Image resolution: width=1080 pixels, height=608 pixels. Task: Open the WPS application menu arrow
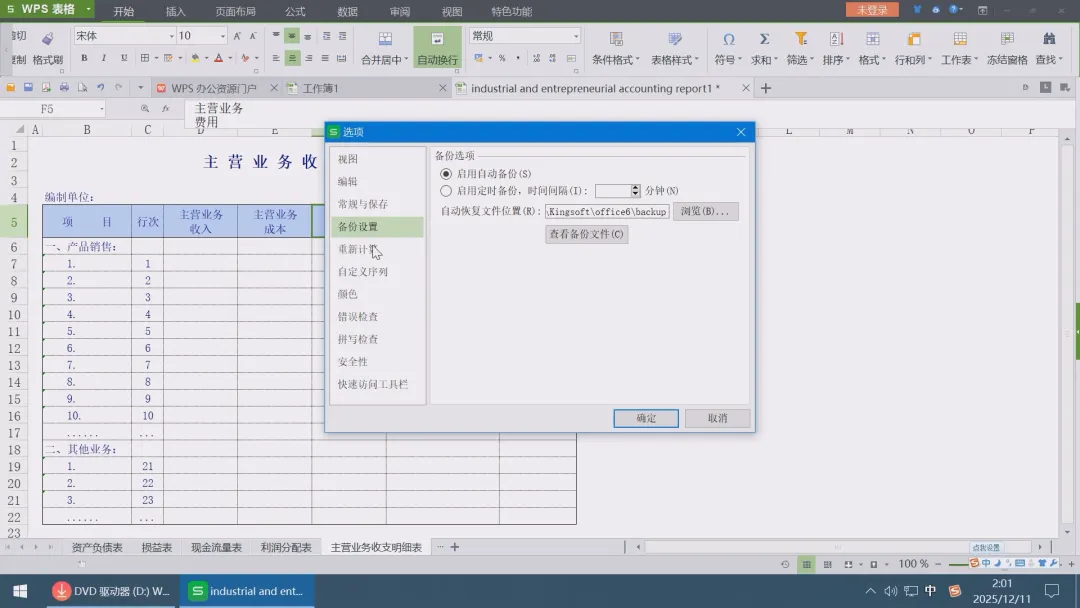click(x=88, y=10)
